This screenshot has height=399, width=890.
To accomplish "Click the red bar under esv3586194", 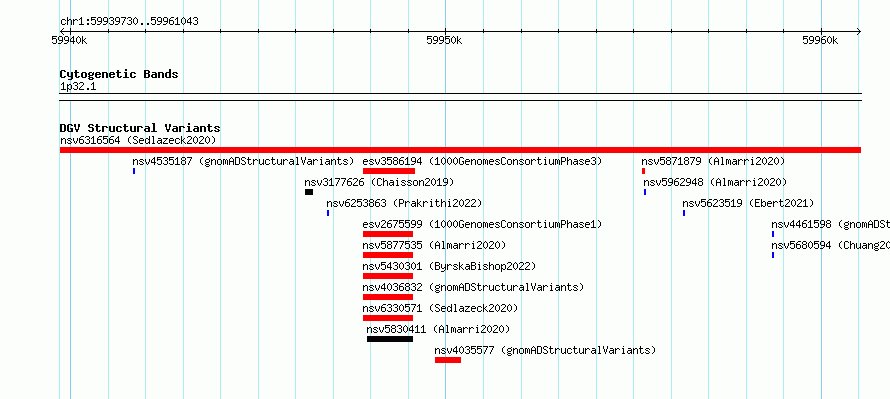I will pos(389,171).
